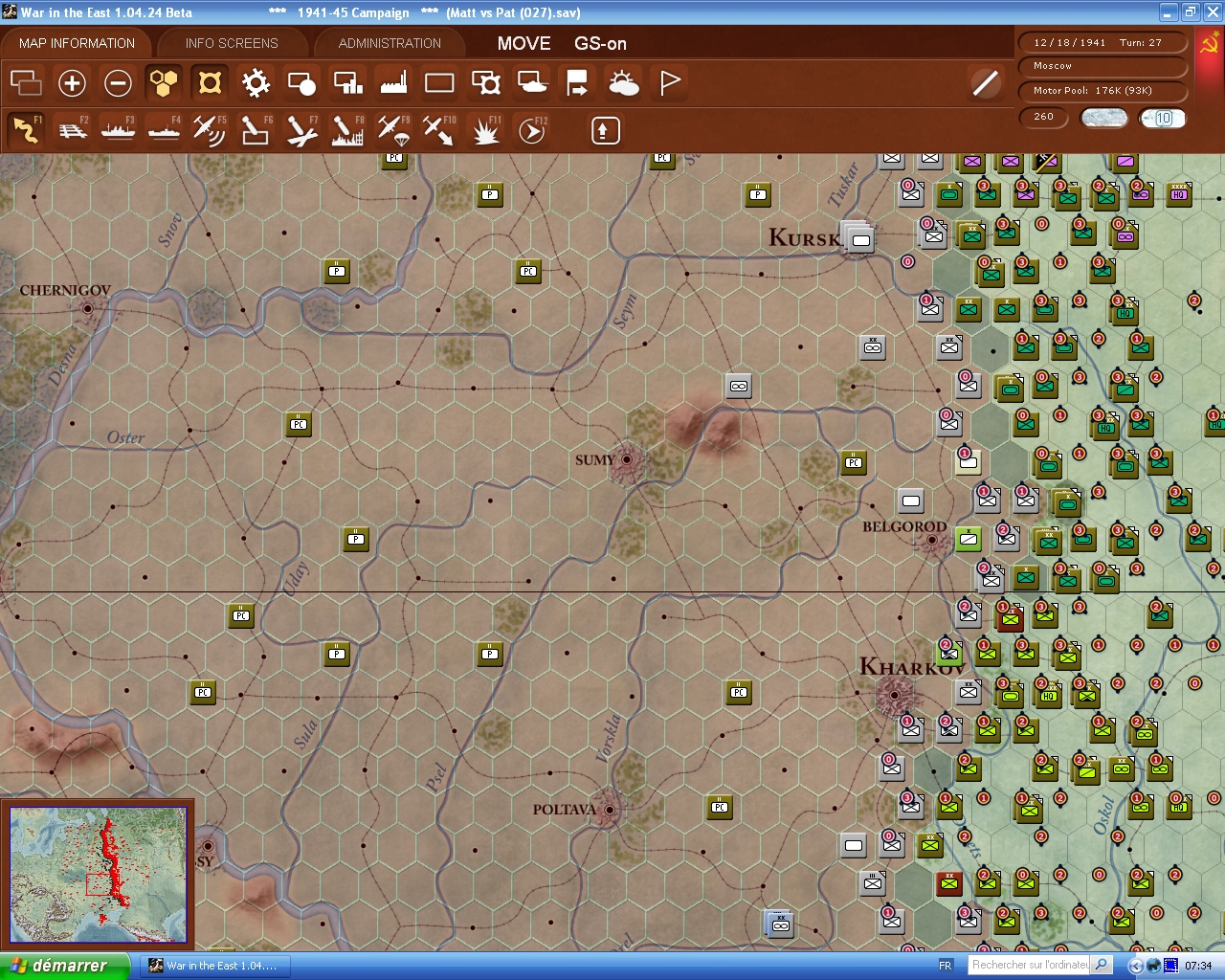Viewport: 1225px width, 980px height.
Task: Click the Chernigov city label
Action: point(65,290)
